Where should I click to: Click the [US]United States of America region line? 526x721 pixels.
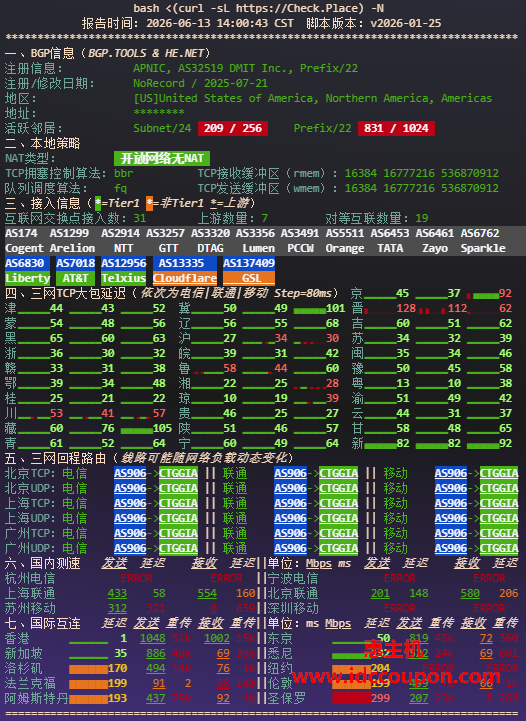point(313,98)
